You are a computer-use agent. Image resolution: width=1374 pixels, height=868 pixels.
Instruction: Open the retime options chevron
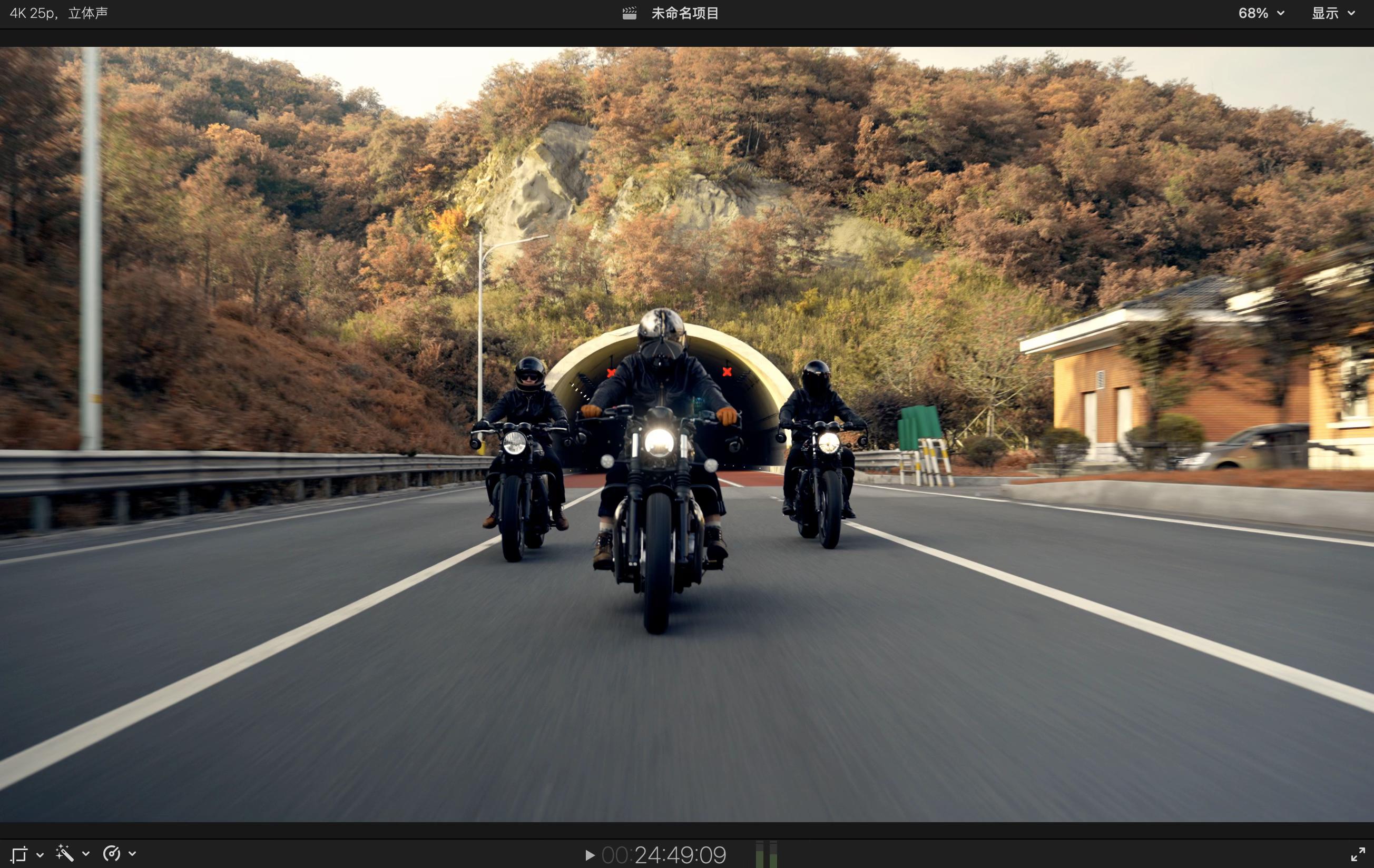tap(132, 854)
